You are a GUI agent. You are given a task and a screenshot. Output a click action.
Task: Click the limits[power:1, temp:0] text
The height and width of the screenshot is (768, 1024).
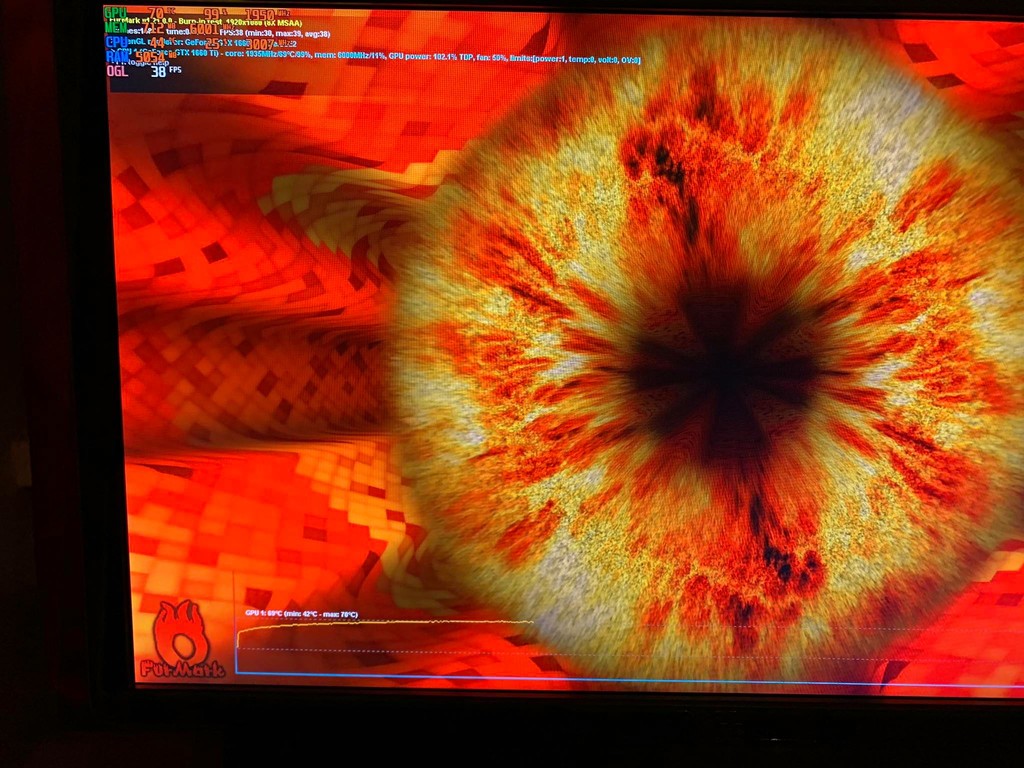pos(577,60)
